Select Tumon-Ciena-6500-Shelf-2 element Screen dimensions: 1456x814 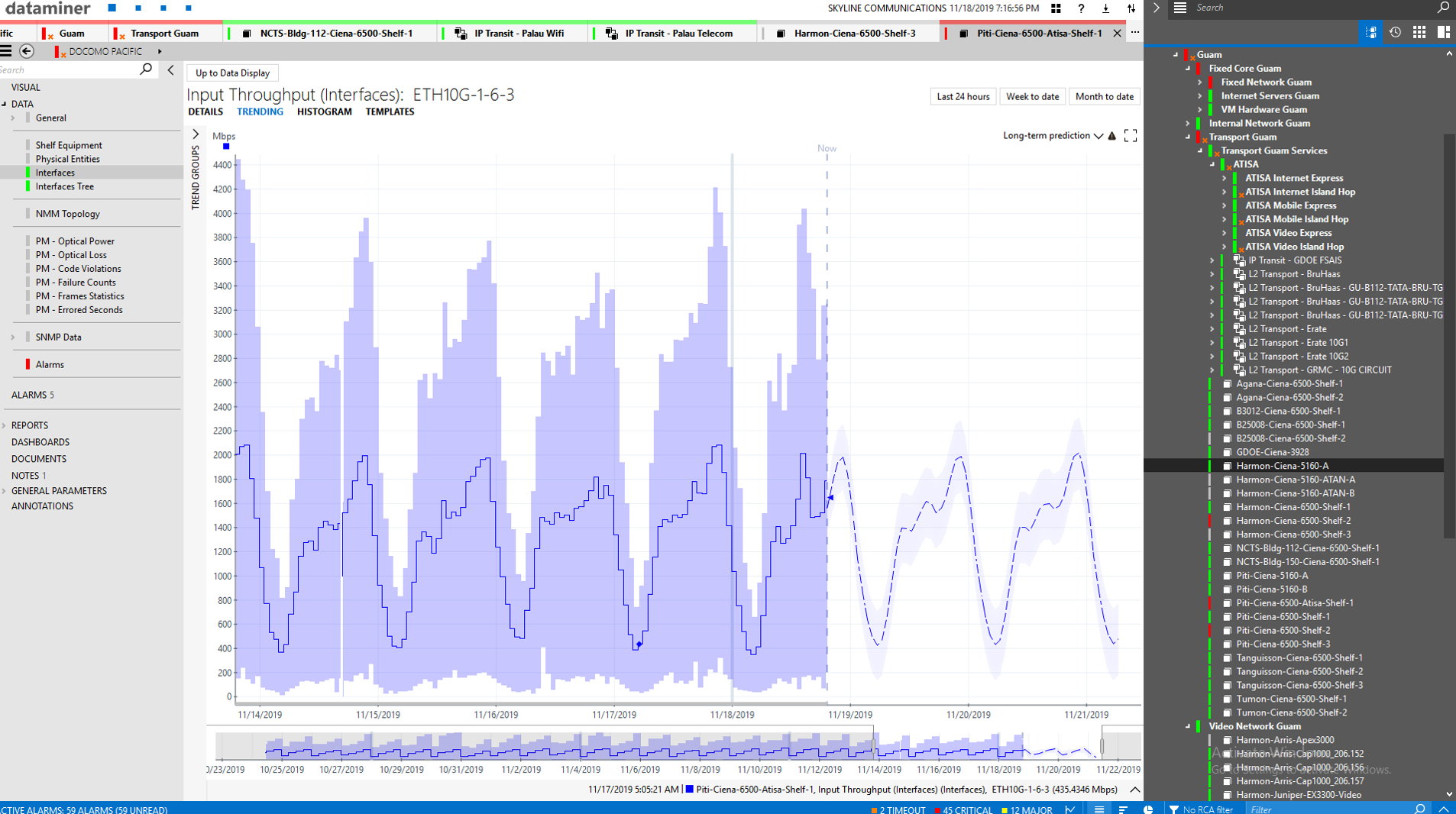coord(1291,712)
